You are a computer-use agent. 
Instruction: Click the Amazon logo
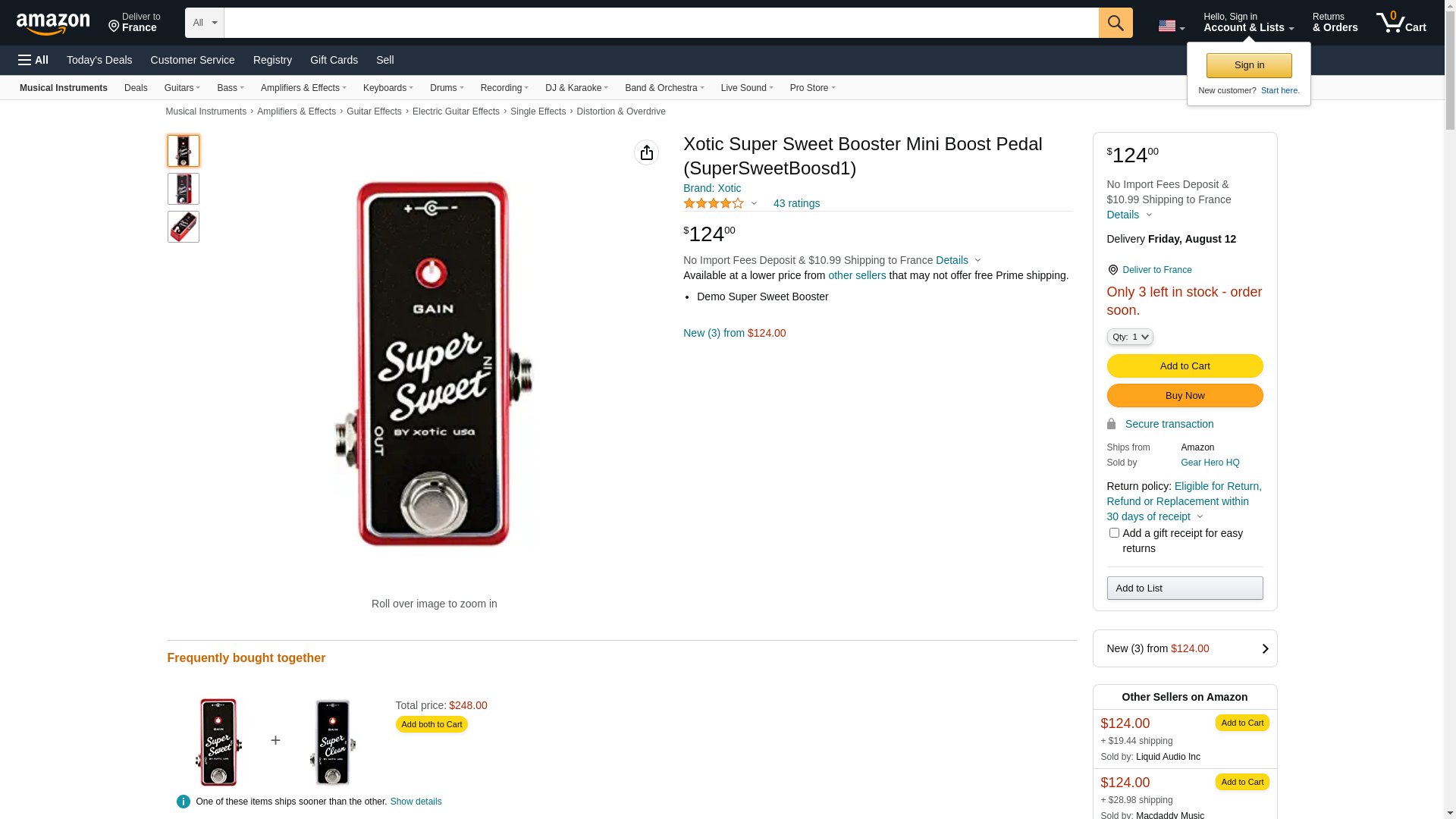(53, 24)
